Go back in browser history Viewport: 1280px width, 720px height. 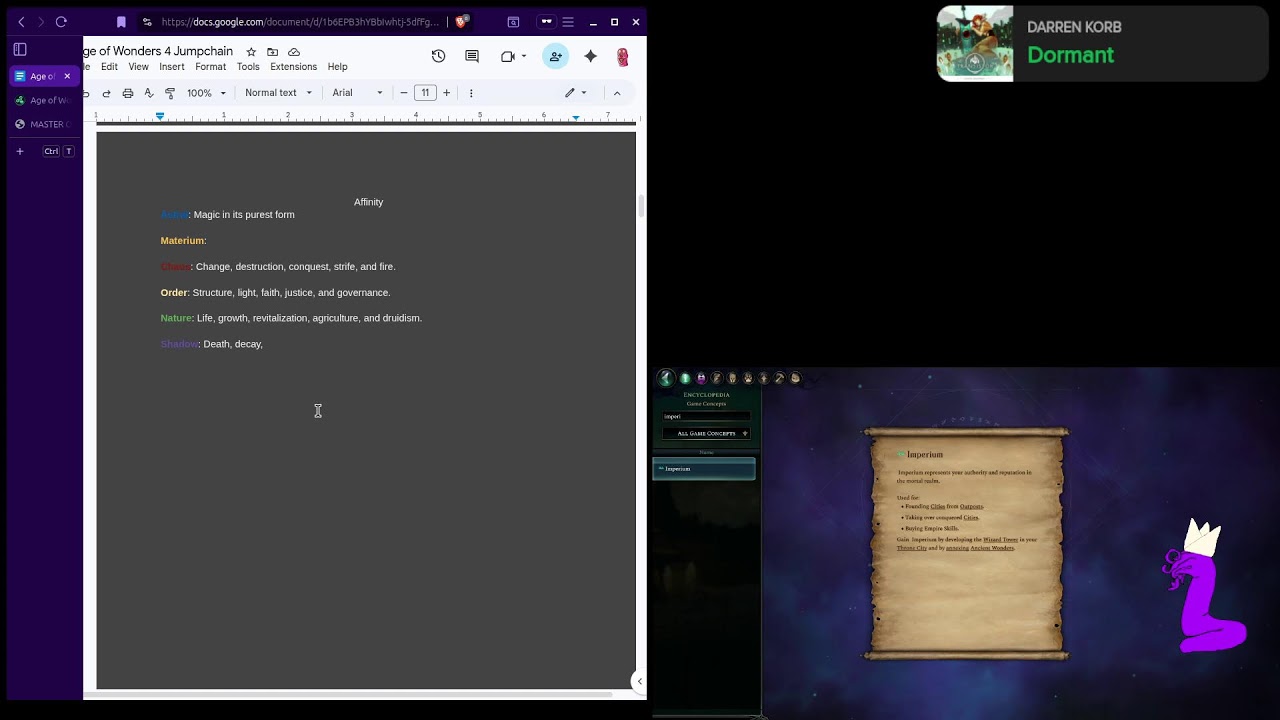[x=22, y=22]
